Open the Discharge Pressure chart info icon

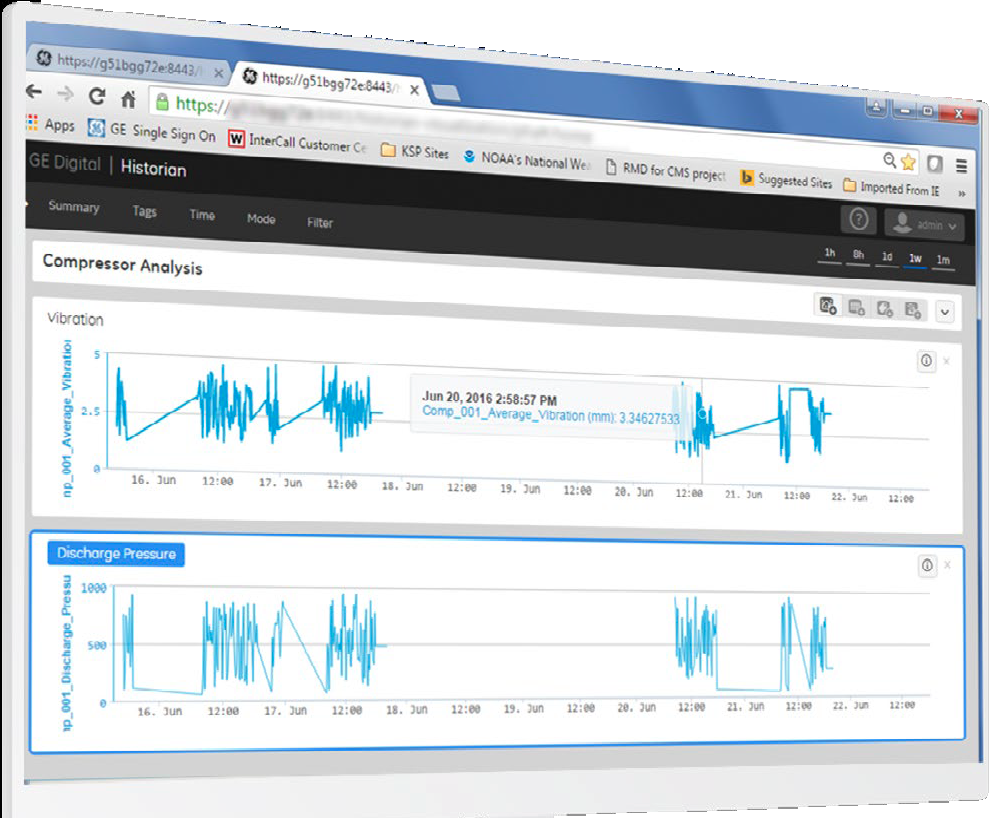pos(927,566)
